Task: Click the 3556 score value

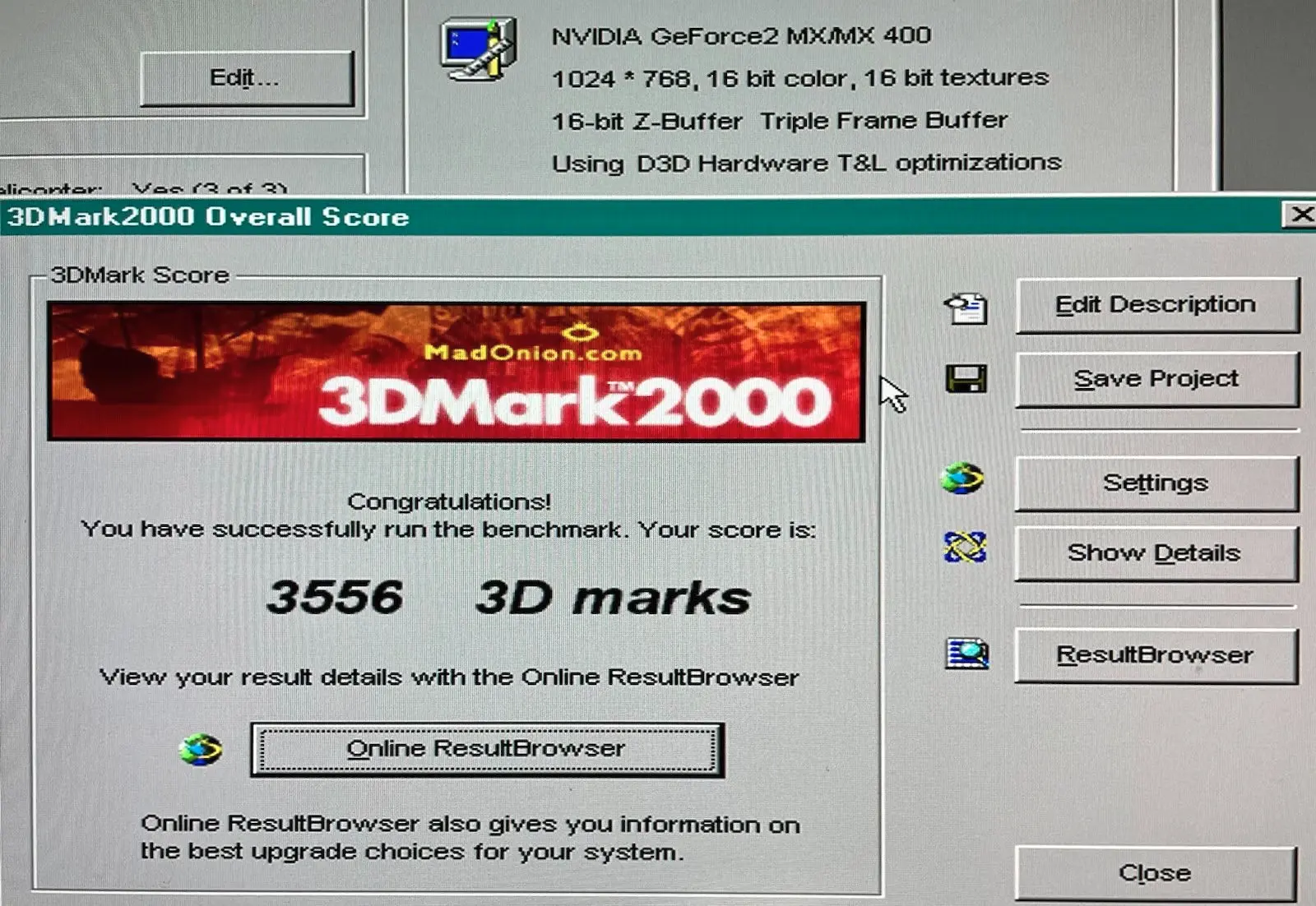Action: [x=335, y=597]
